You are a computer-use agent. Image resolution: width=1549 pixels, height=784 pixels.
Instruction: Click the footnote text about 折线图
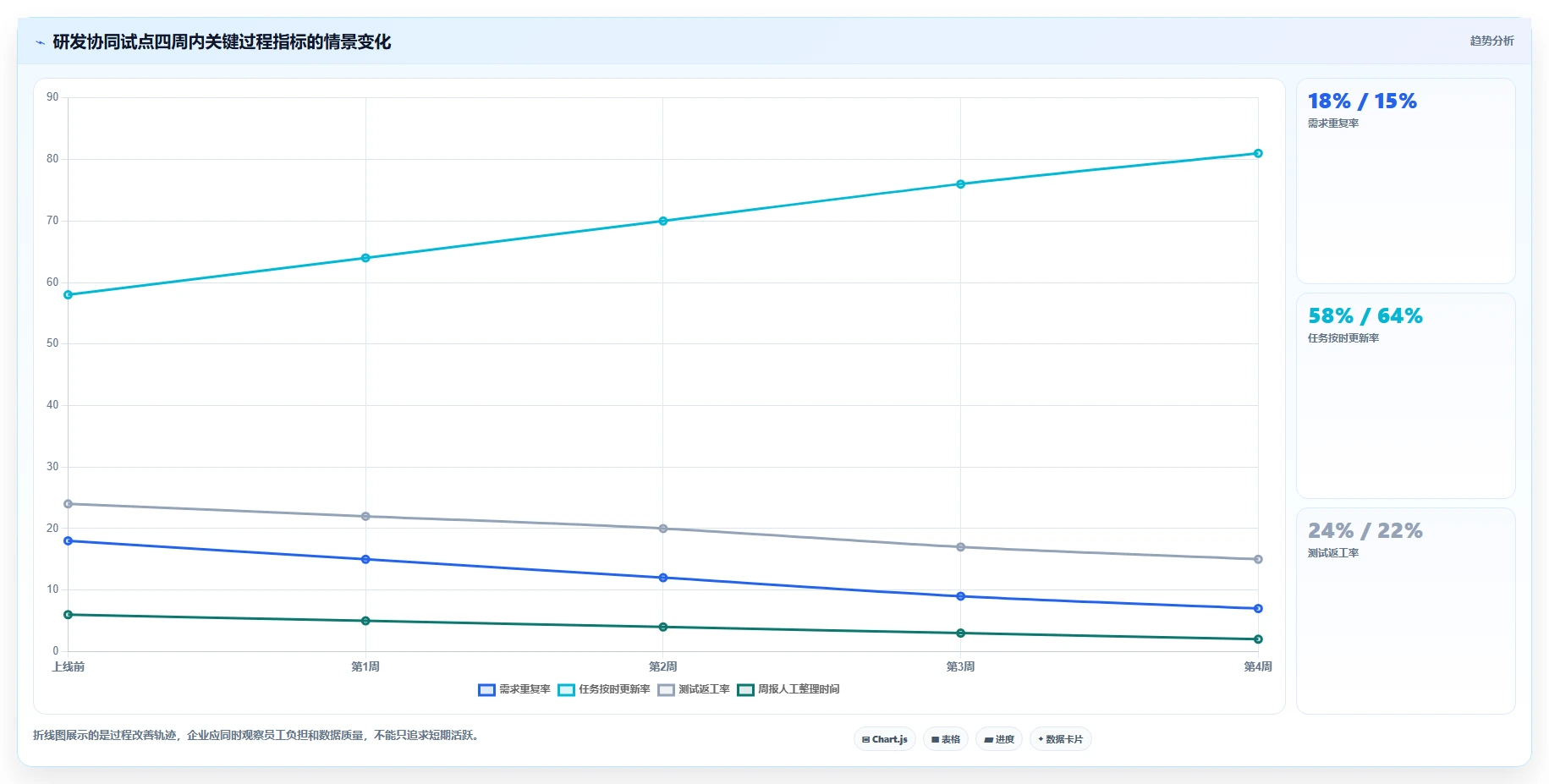(x=258, y=735)
